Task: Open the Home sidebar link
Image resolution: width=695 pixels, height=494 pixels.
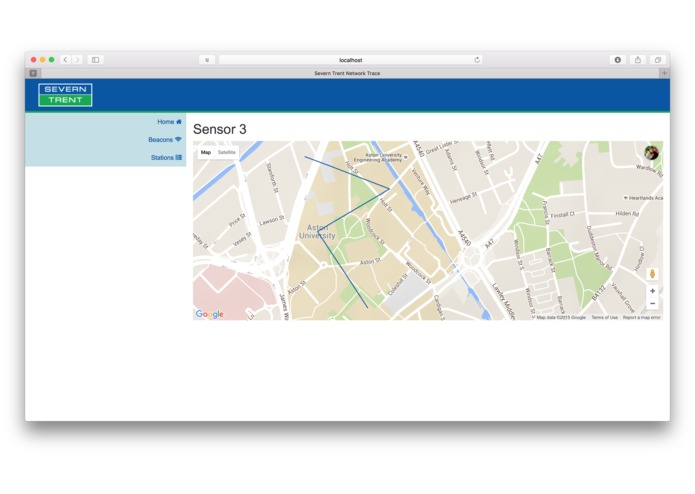Action: 169,122
